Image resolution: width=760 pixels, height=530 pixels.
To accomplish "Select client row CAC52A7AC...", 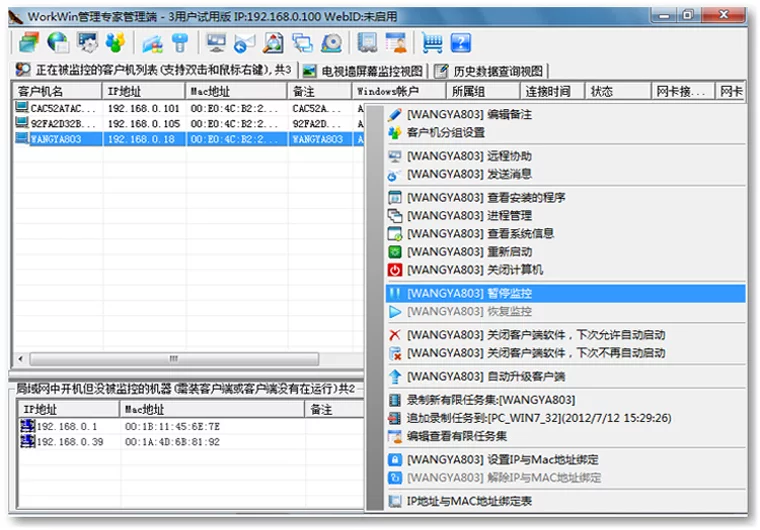I will pos(189,108).
